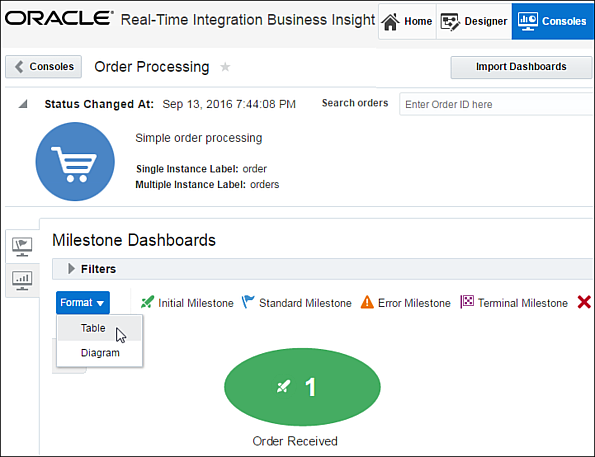Go to the Home tab
The width and height of the screenshot is (595, 457).
(407, 21)
